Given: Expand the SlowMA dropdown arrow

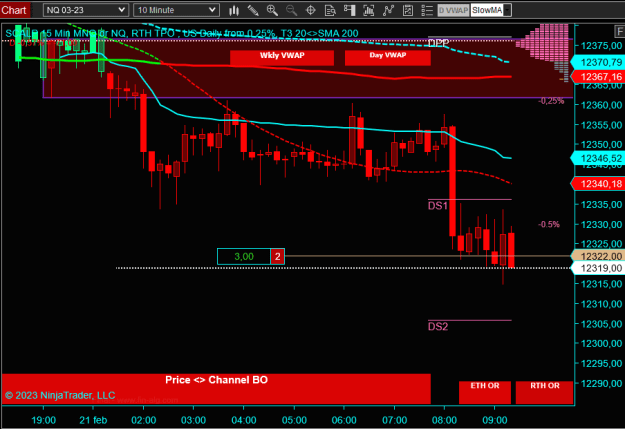Looking at the screenshot, I should click(507, 10).
